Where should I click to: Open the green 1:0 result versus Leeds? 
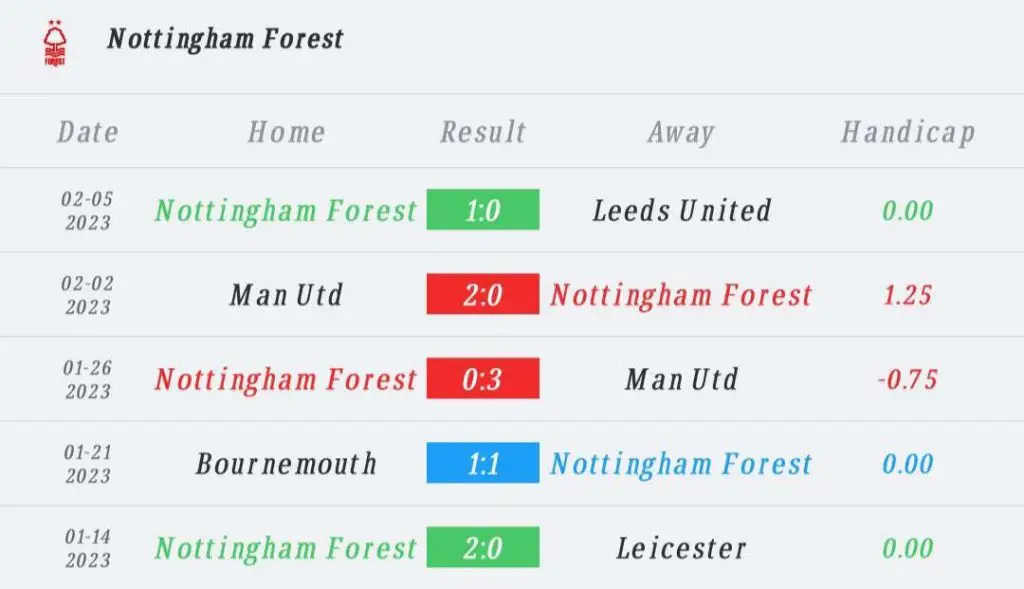pos(483,210)
